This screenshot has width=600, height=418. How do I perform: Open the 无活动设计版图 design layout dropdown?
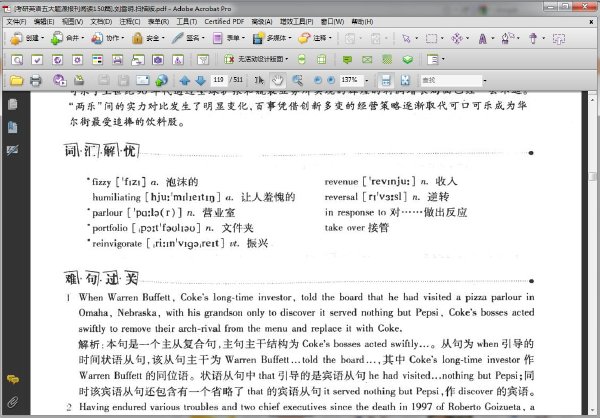pos(256,59)
